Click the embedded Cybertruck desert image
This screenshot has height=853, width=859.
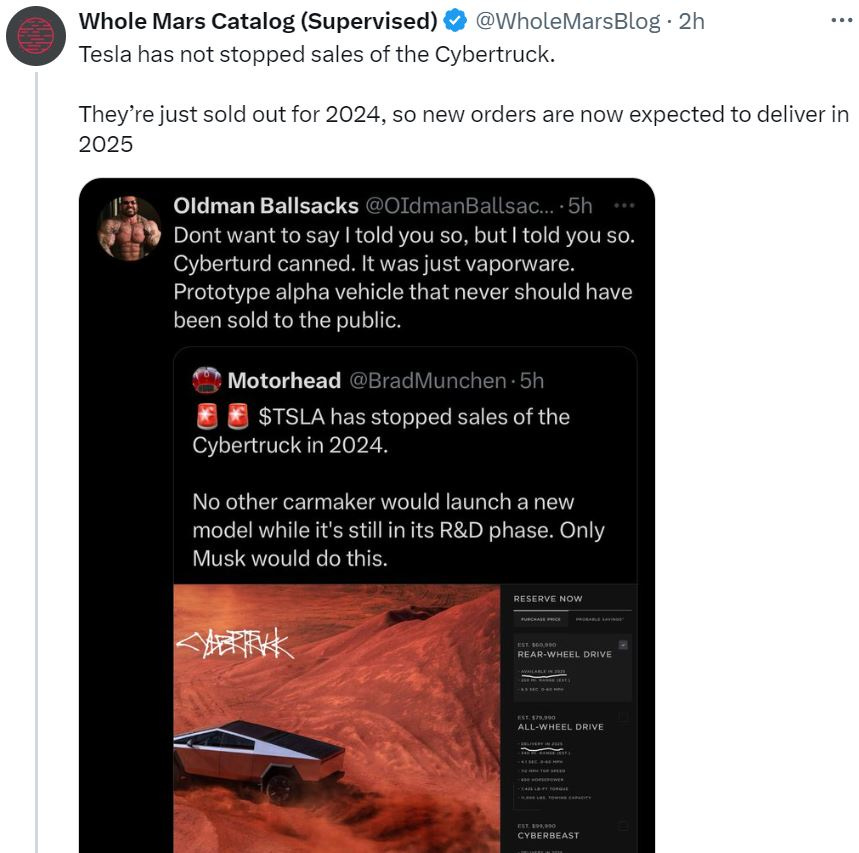(330, 720)
